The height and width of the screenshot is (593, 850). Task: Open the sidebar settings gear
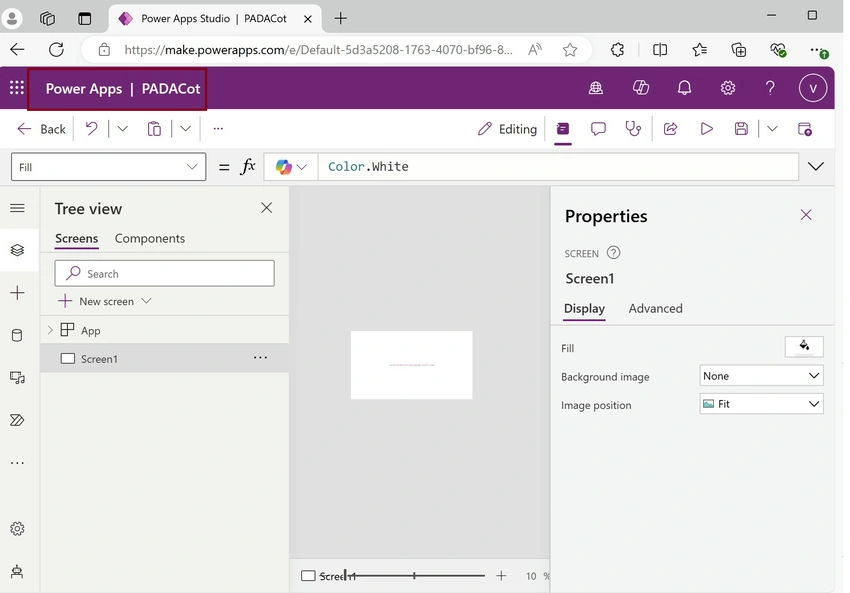pos(17,528)
